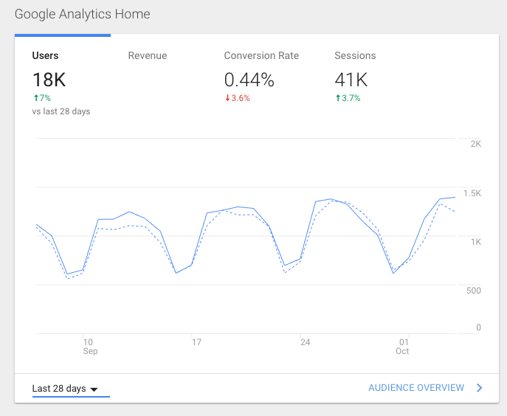This screenshot has height=416, width=507.
Task: Click the Google Analytics Home heading
Action: point(82,14)
